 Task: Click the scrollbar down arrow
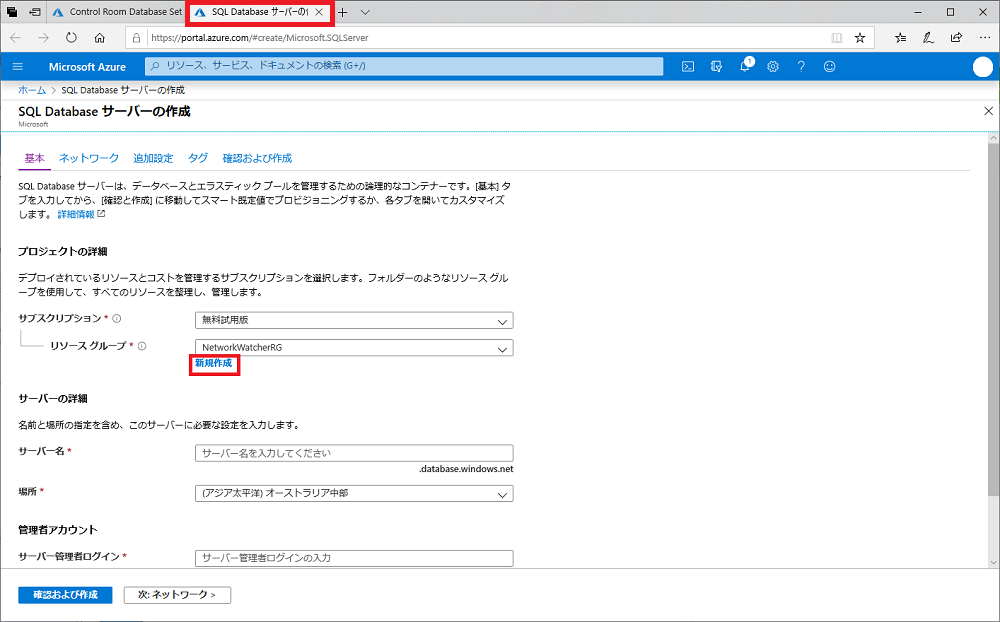click(994, 563)
